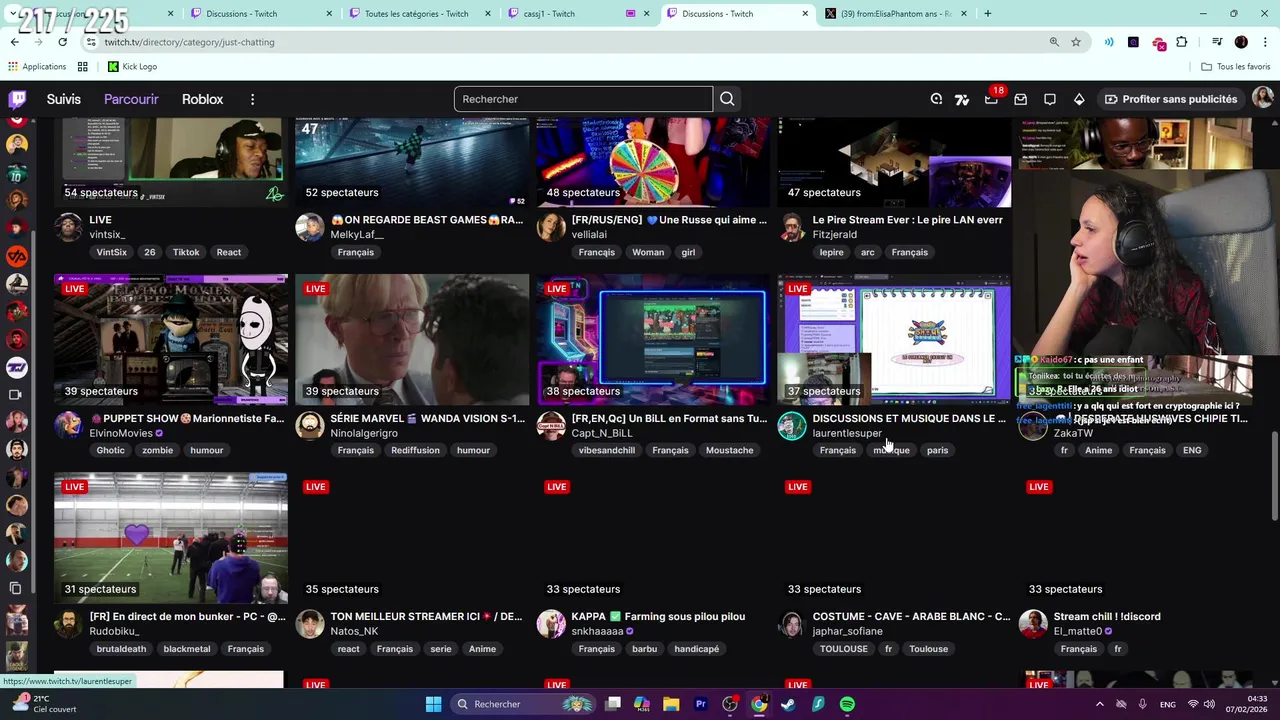Open Steam from the taskbar

[788, 704]
